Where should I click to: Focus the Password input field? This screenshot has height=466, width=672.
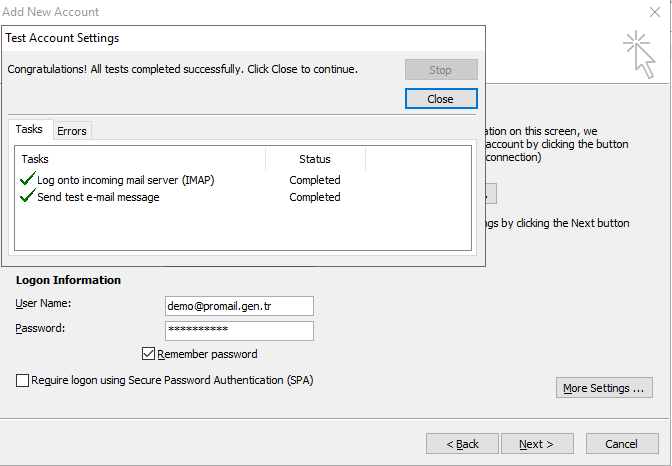click(239, 331)
